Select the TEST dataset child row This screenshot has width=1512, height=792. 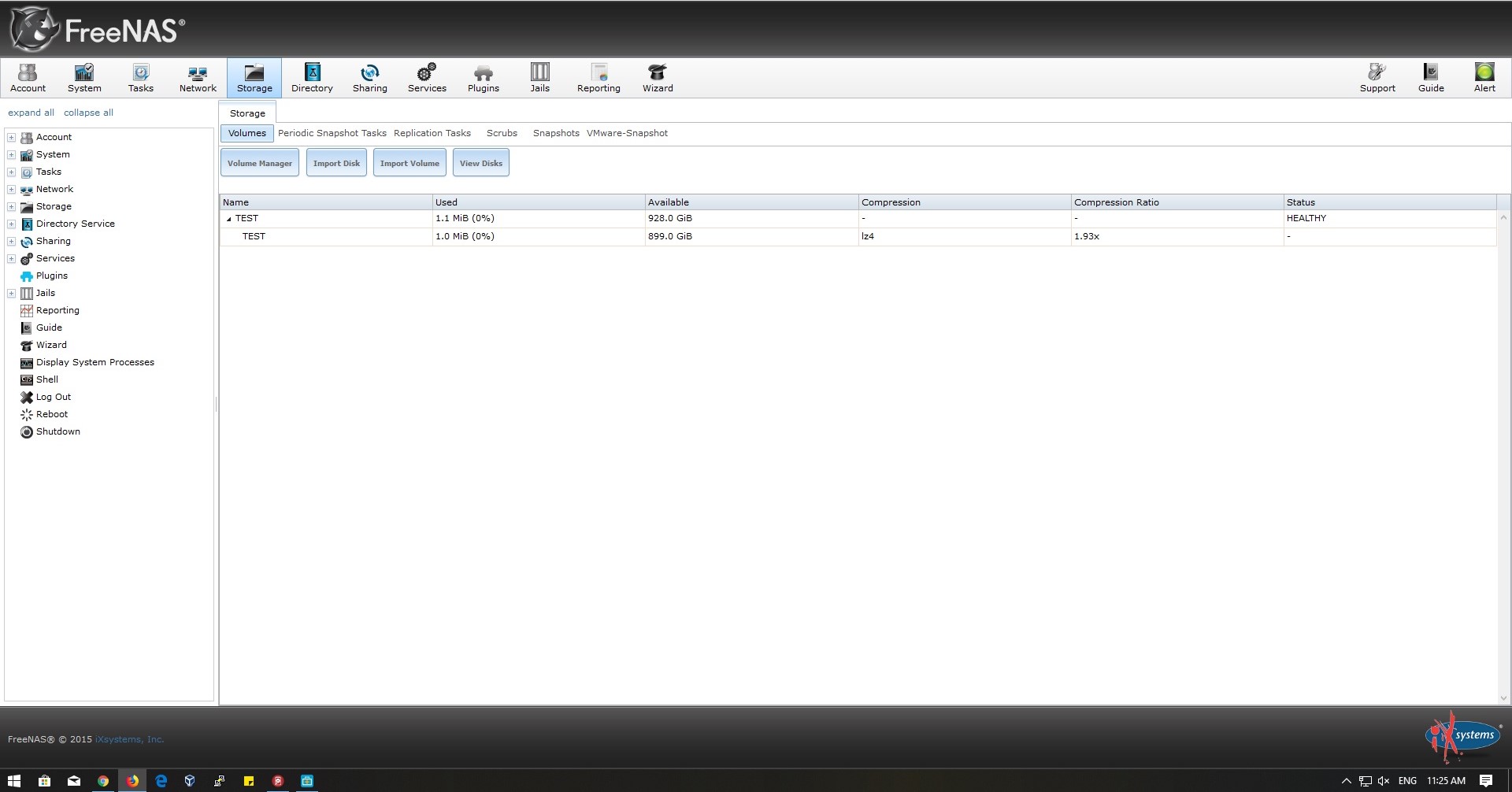pyautogui.click(x=858, y=236)
